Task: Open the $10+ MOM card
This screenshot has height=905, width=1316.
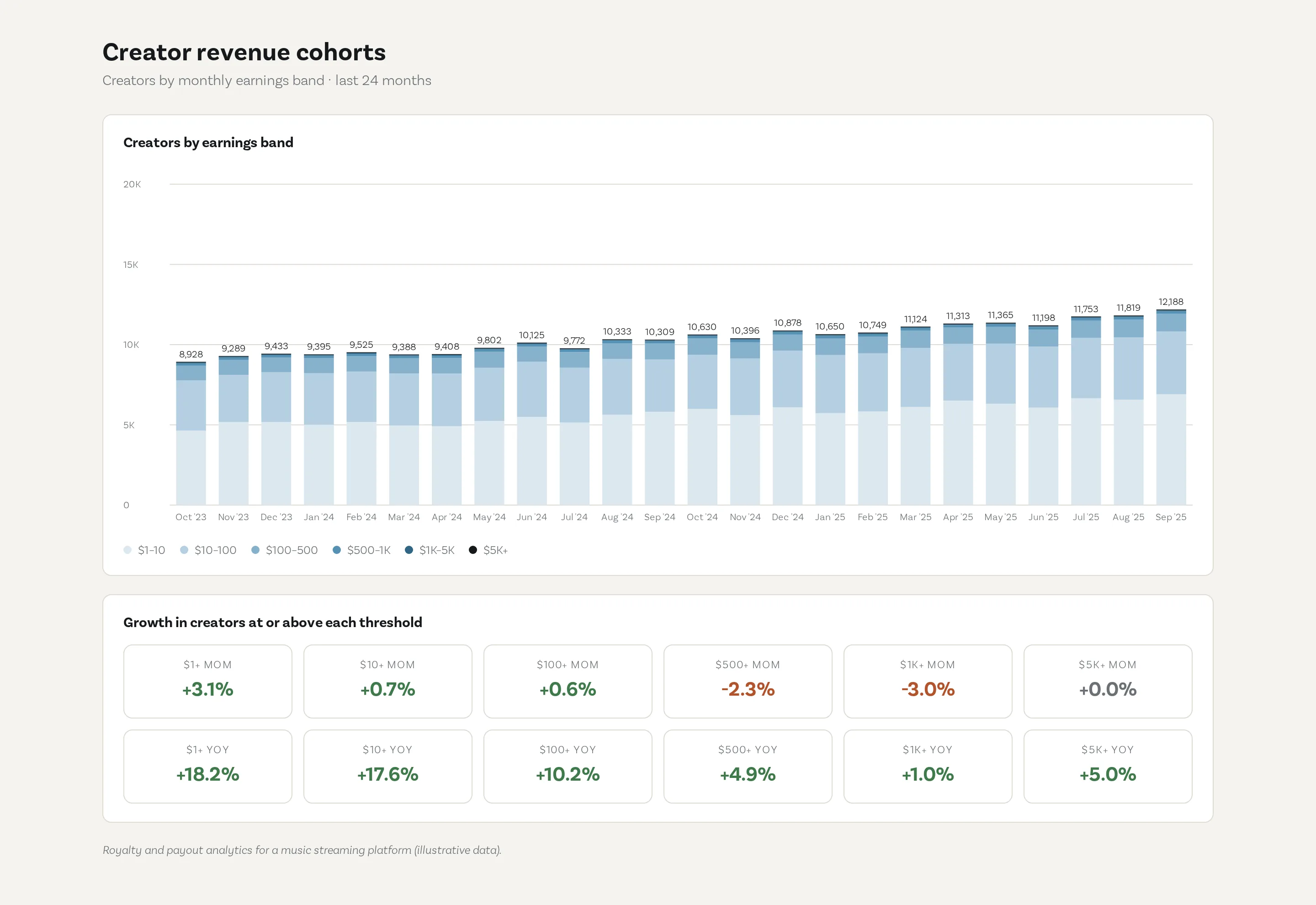Action: (387, 681)
